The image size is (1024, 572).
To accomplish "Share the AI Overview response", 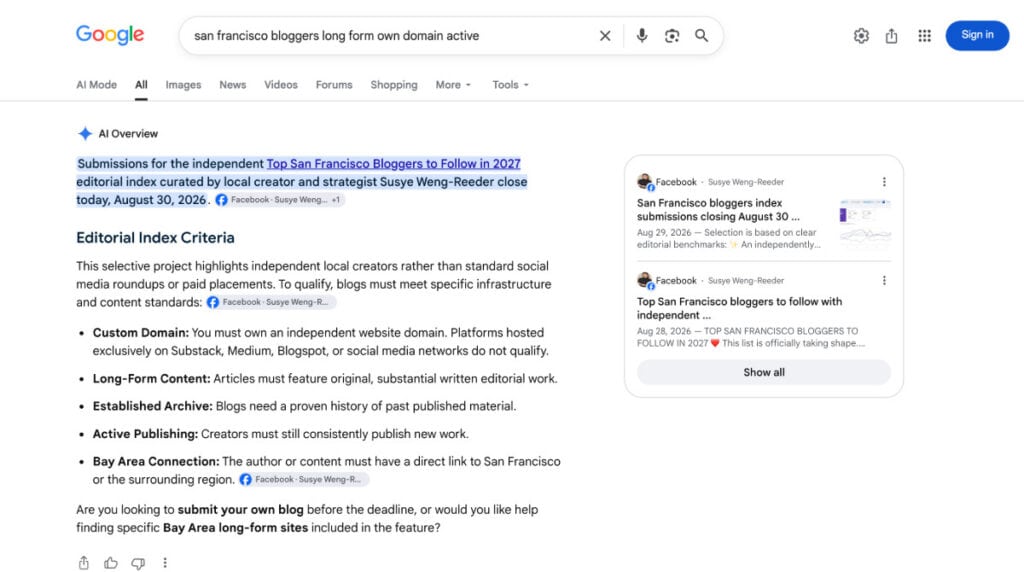I will [84, 563].
